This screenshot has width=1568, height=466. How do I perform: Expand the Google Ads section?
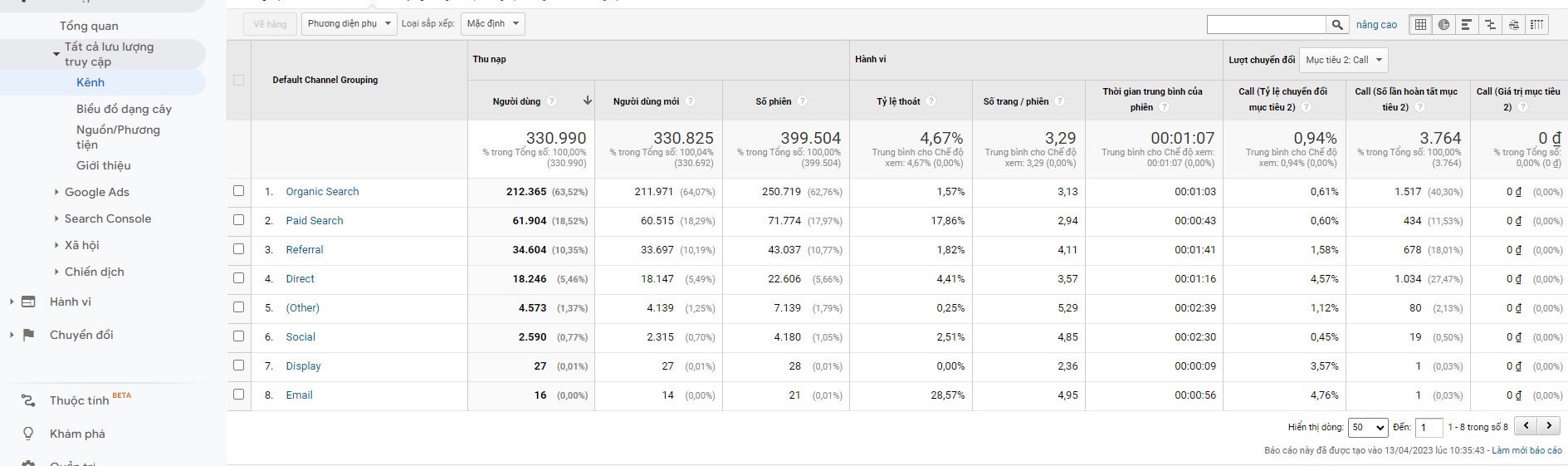[x=96, y=192]
